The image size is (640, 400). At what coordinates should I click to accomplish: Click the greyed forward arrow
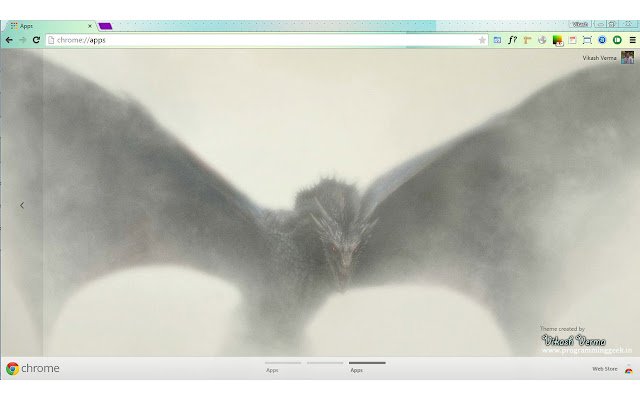click(x=23, y=40)
